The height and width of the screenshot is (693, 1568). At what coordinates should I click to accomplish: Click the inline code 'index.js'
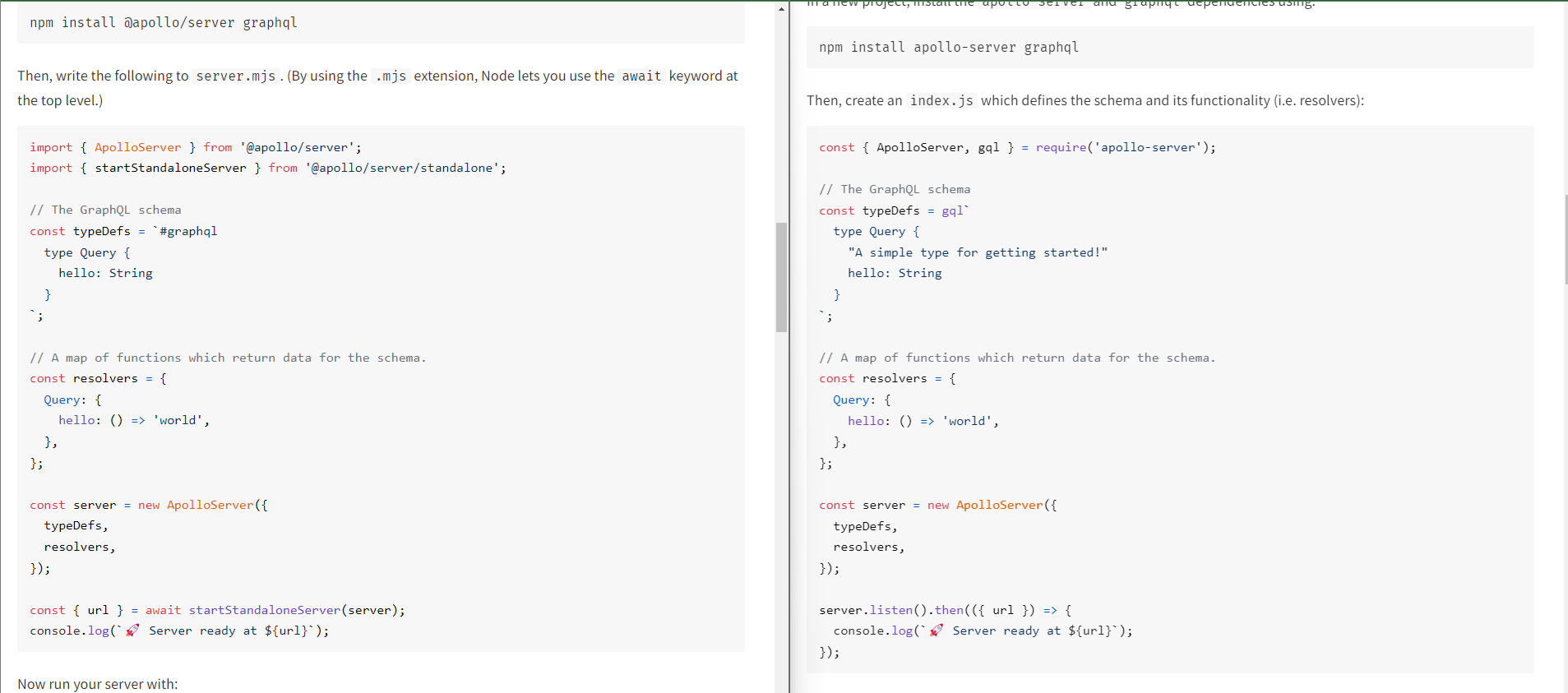tap(941, 100)
